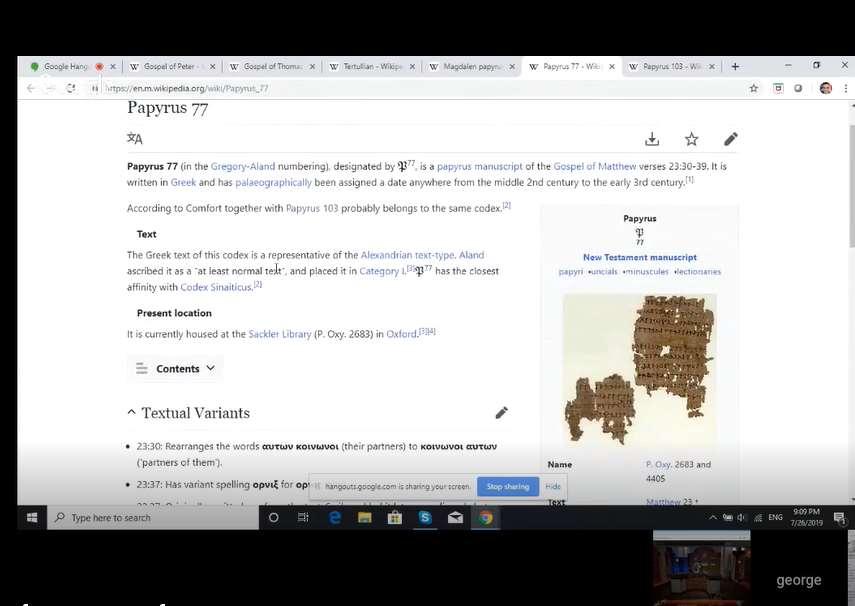Open a new browser tab
Screen dimensions: 855x606
[x=735, y=66]
